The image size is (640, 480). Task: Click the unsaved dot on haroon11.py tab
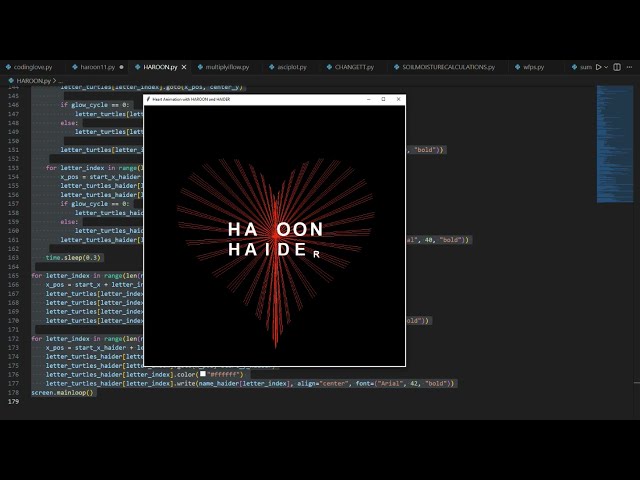coord(121,67)
